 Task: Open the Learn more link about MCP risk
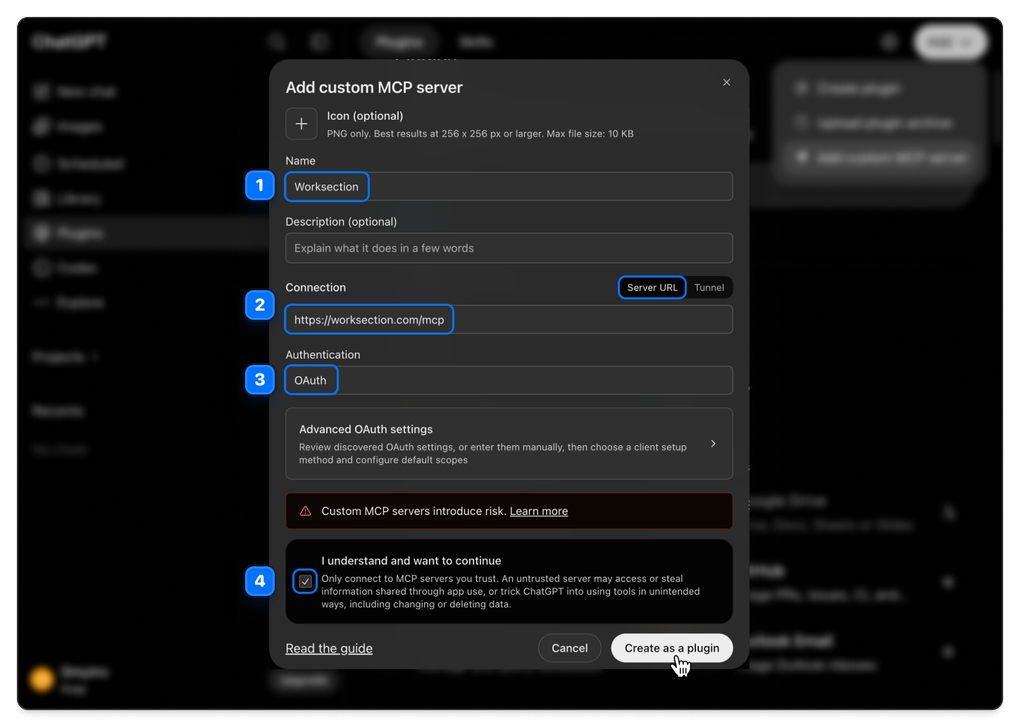[539, 511]
